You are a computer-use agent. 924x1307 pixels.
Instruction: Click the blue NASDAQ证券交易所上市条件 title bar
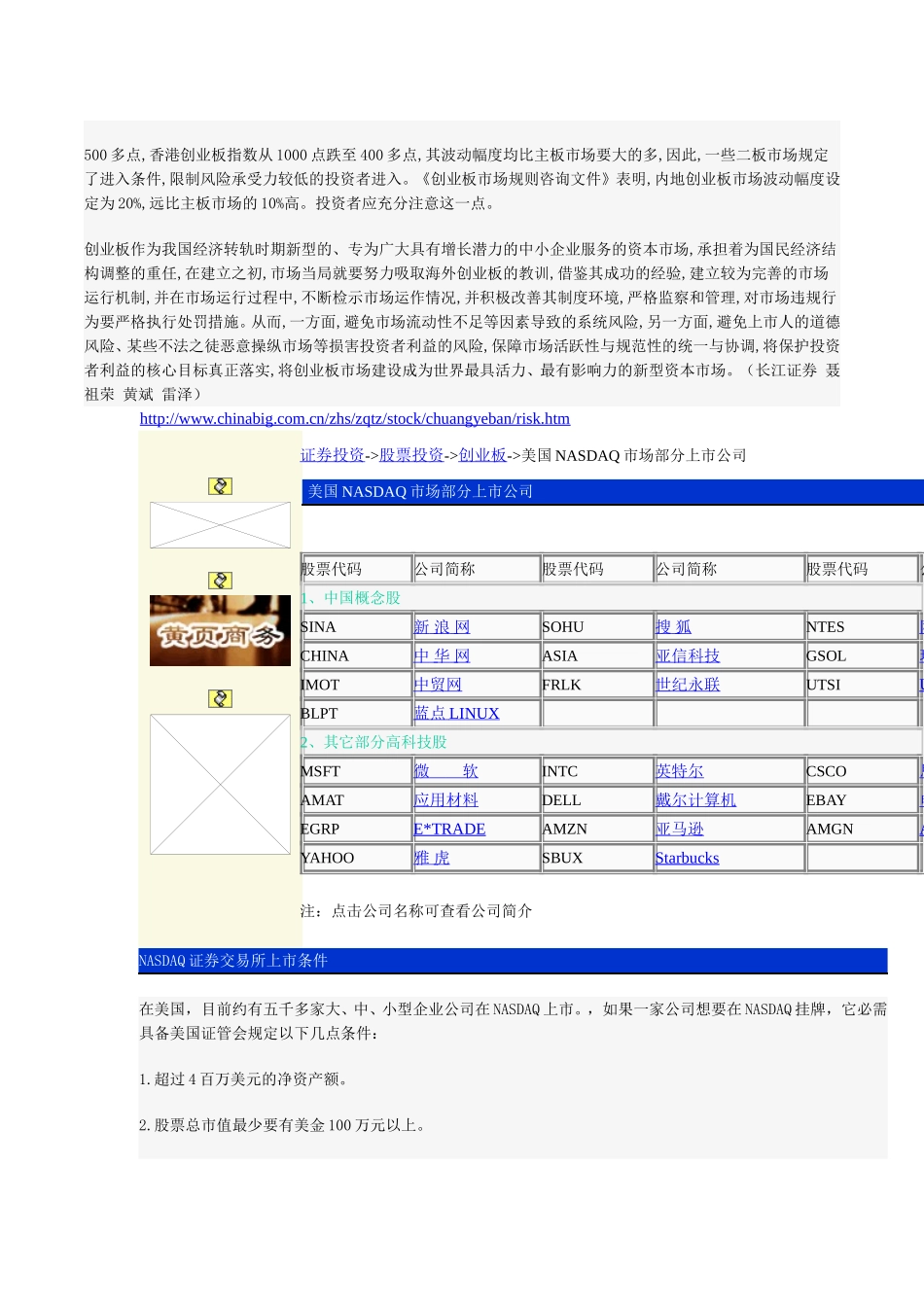point(513,961)
